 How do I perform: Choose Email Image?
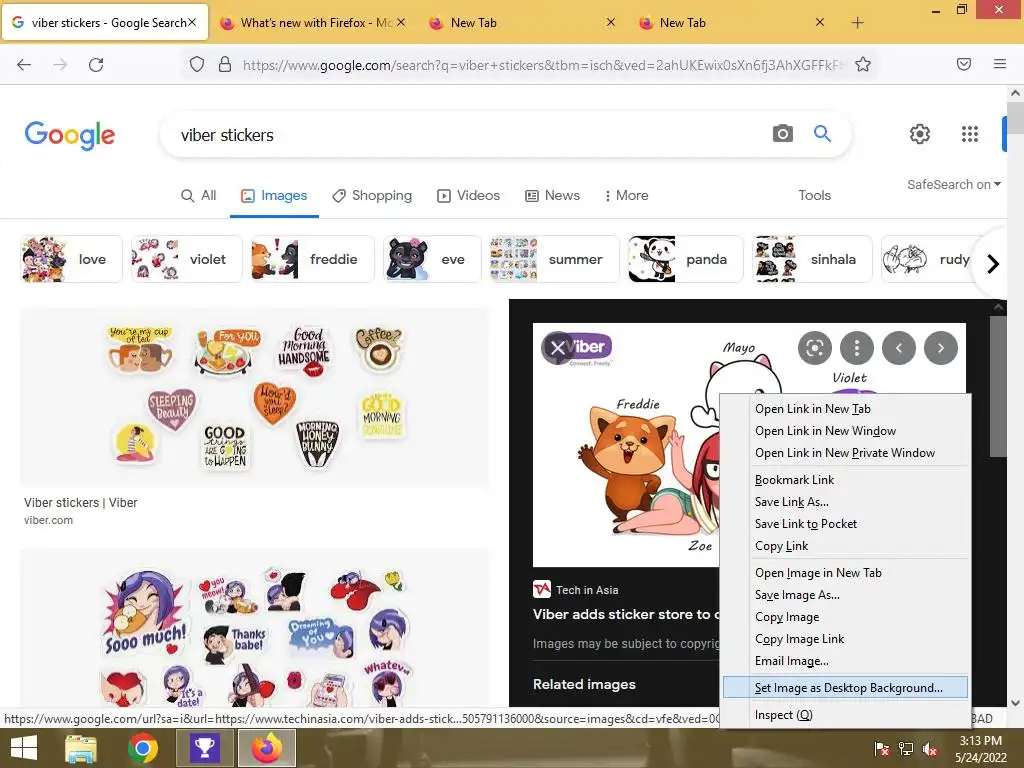(x=845, y=661)
